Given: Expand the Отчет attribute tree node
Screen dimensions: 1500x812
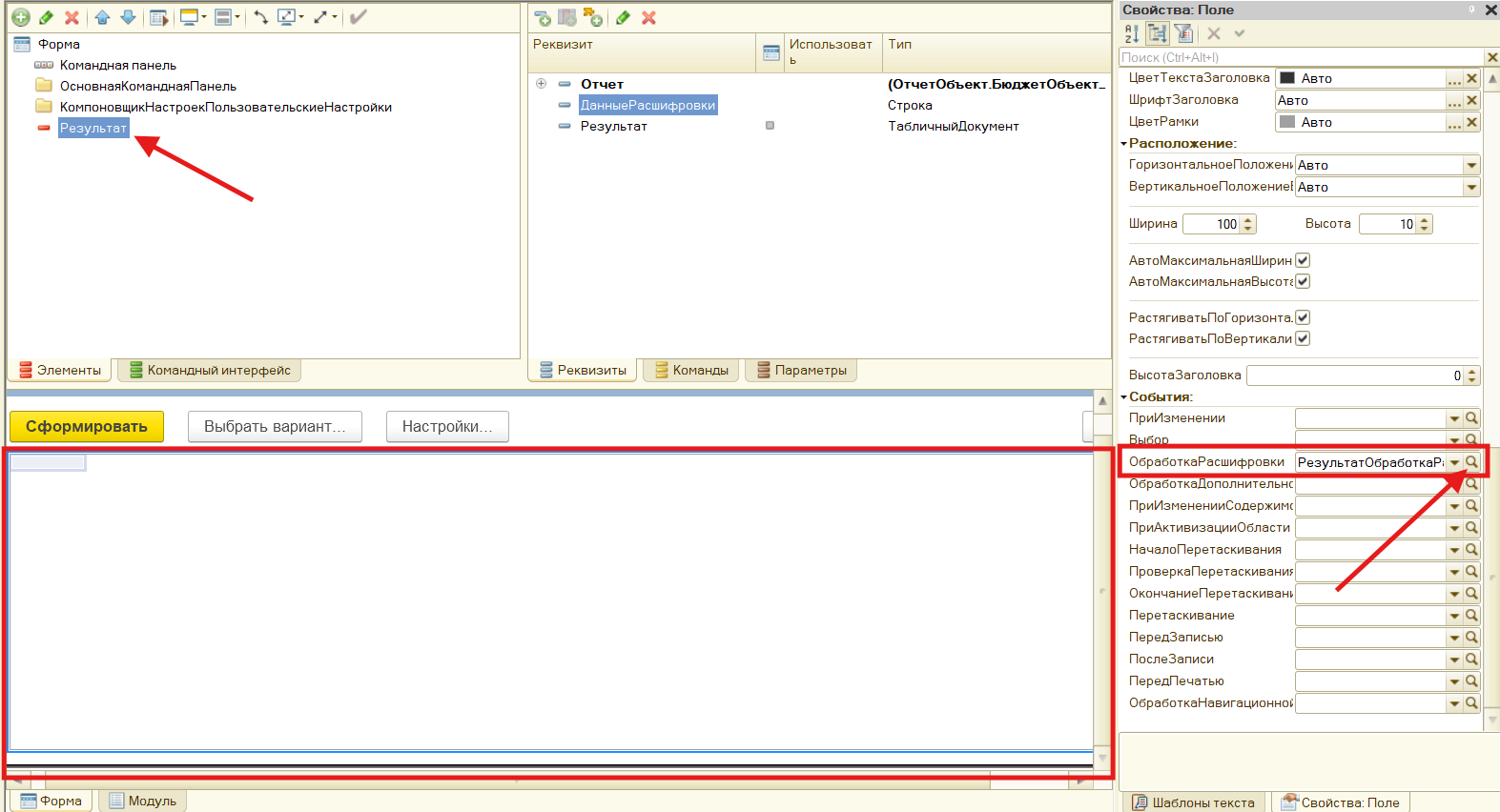Looking at the screenshot, I should coord(542,84).
